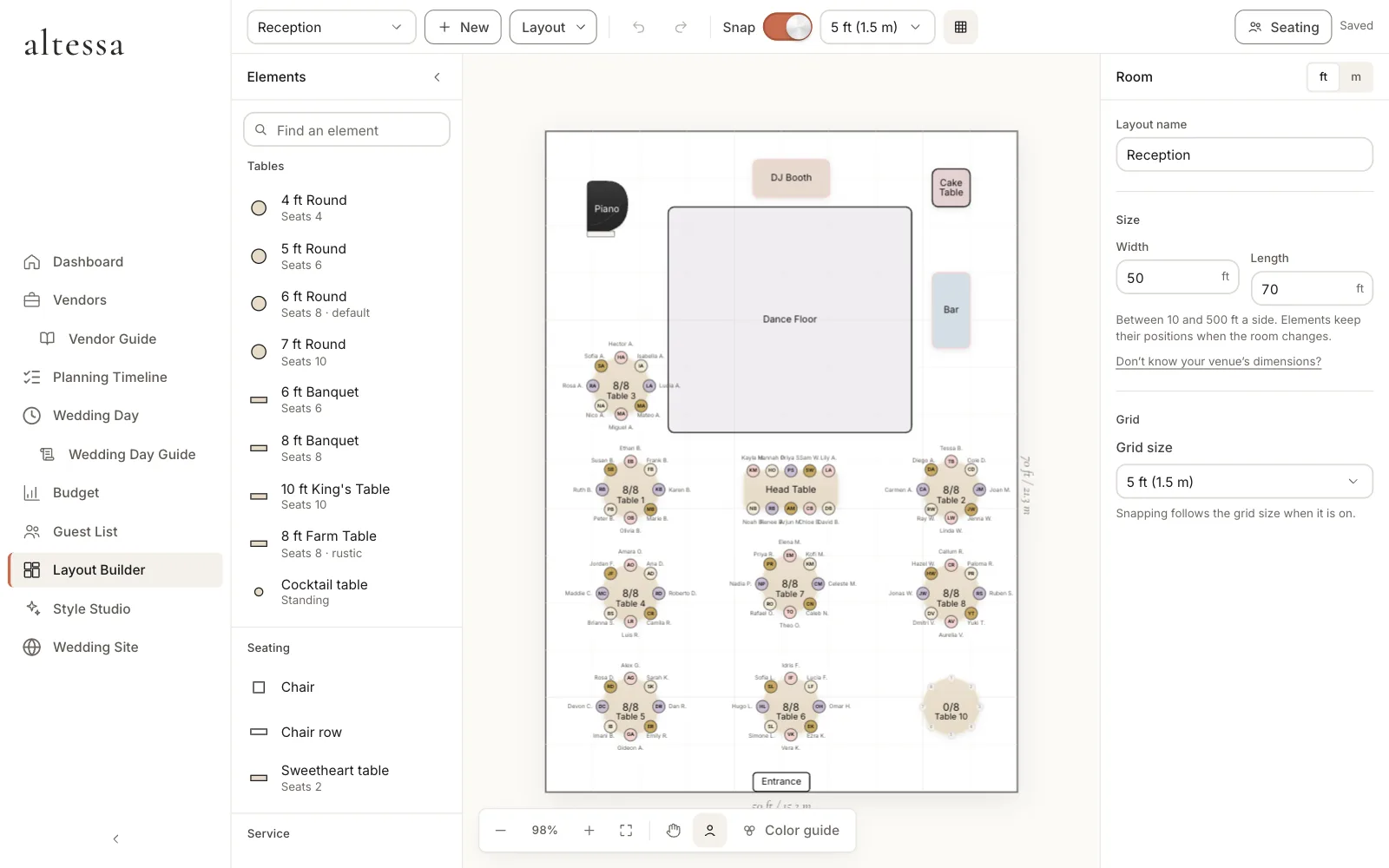The image size is (1389, 868).
Task: Select the Cocktail table element
Action: (346, 592)
